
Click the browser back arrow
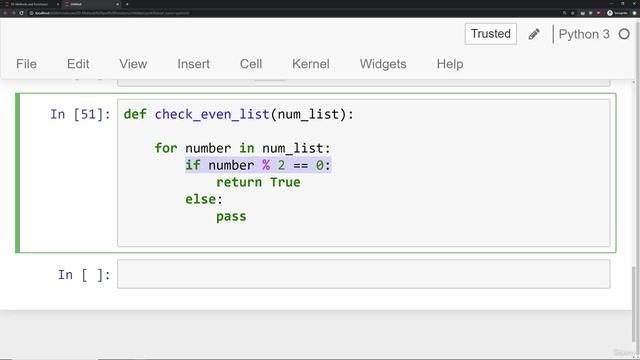pos(5,13)
